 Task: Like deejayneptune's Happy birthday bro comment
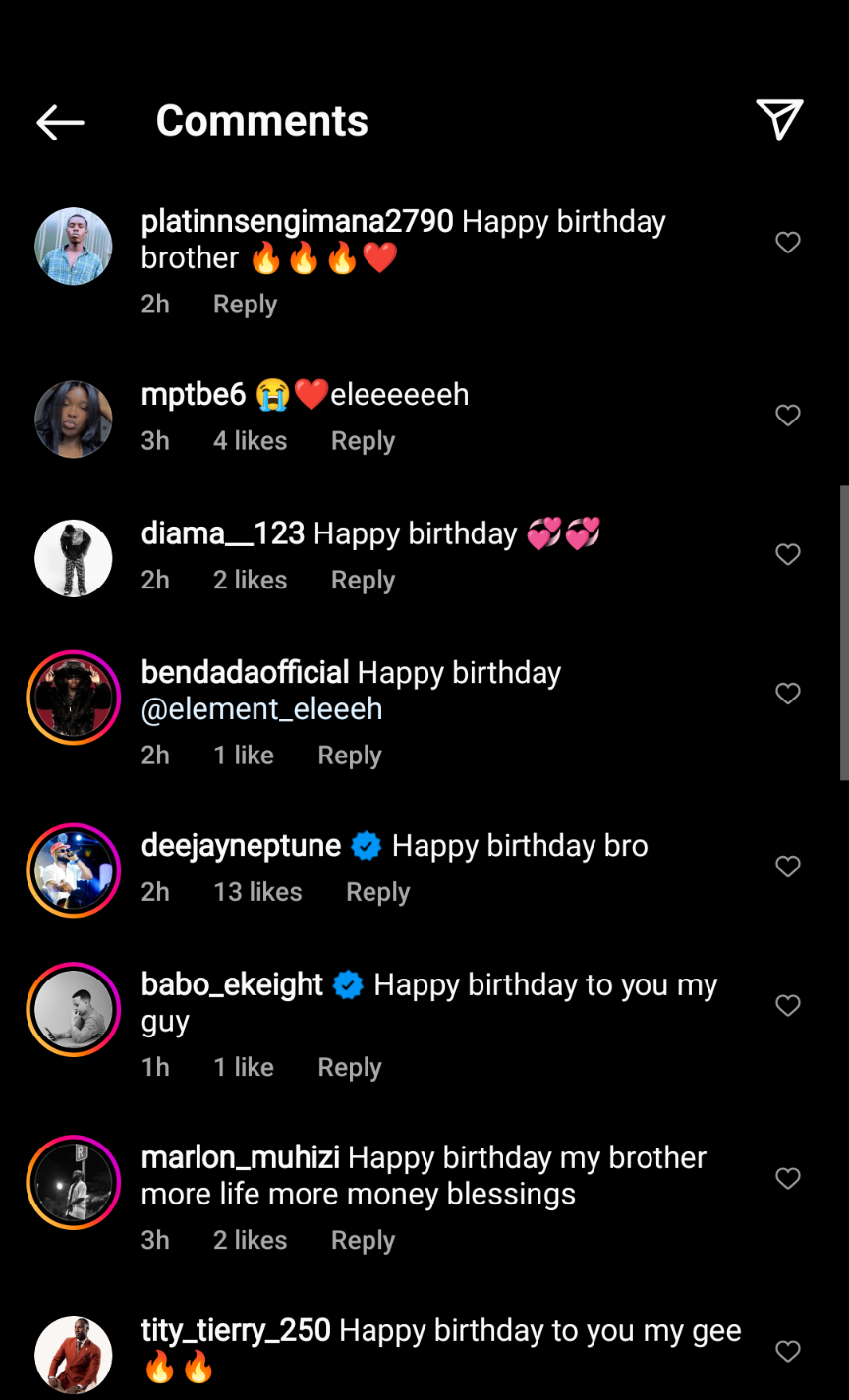788,867
